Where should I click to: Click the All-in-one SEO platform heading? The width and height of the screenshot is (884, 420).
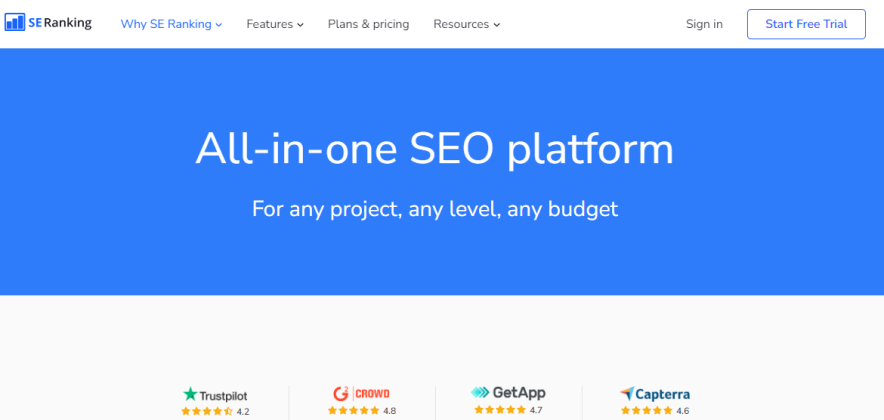click(x=434, y=150)
